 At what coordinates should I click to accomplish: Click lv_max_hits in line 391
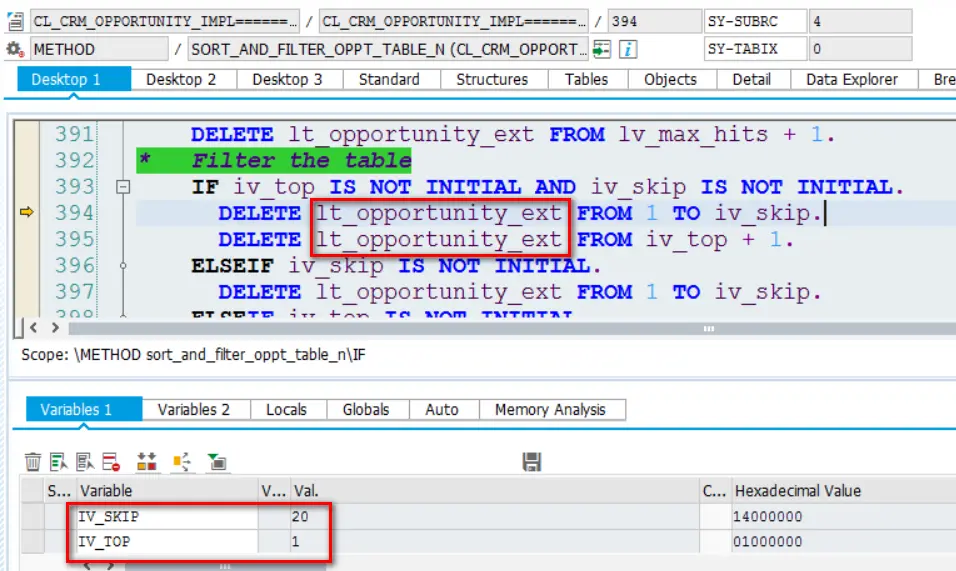[x=693, y=134]
